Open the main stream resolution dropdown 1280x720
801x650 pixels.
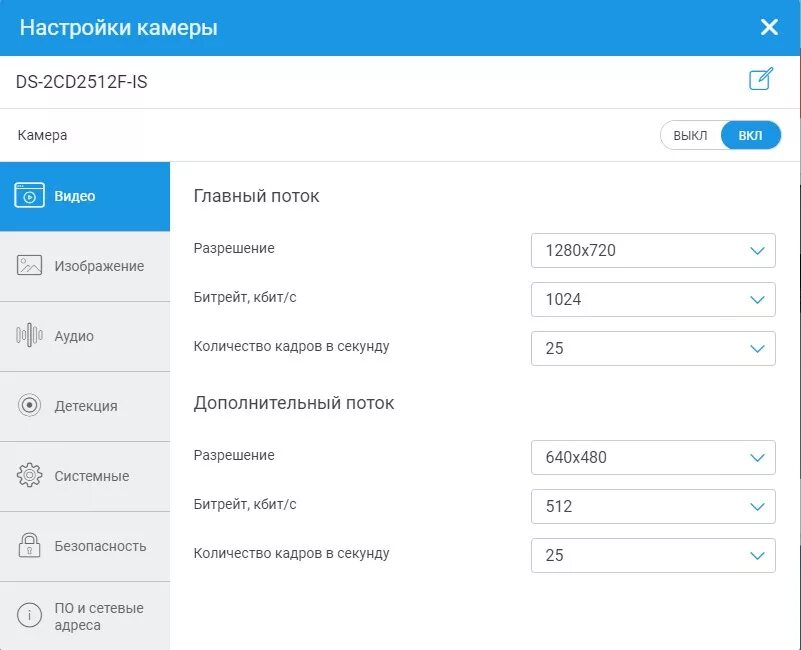(x=653, y=250)
